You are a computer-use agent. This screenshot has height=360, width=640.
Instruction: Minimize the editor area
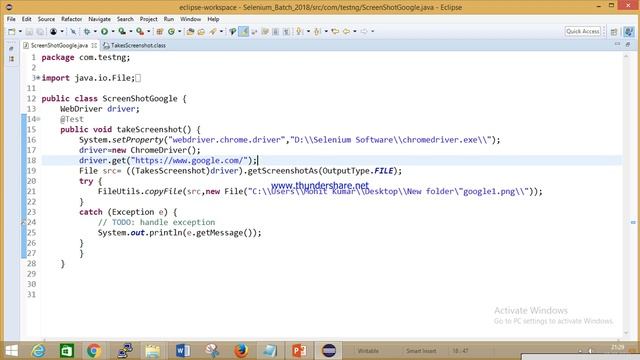pyautogui.click(x=617, y=44)
